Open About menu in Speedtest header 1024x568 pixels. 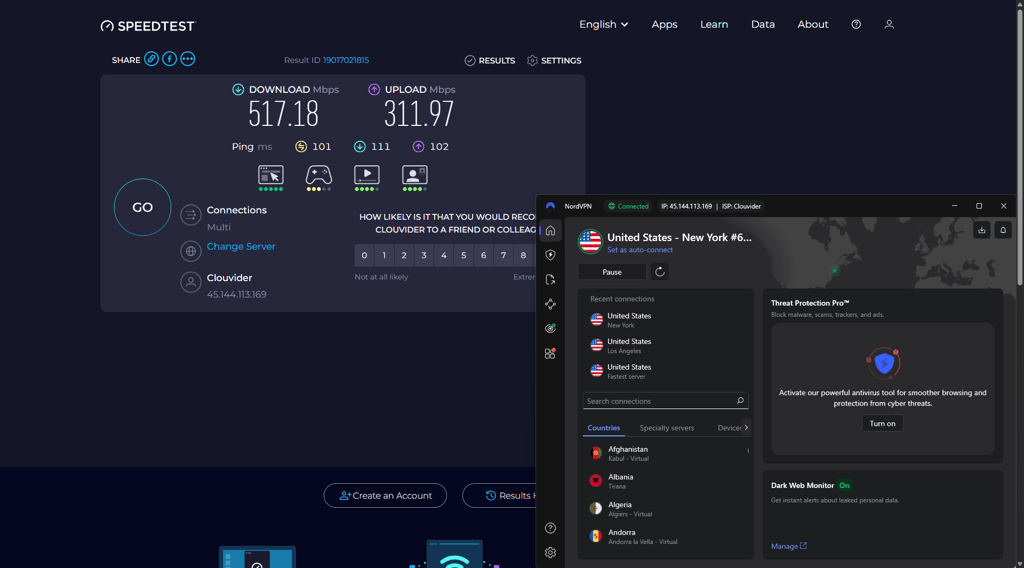point(812,24)
